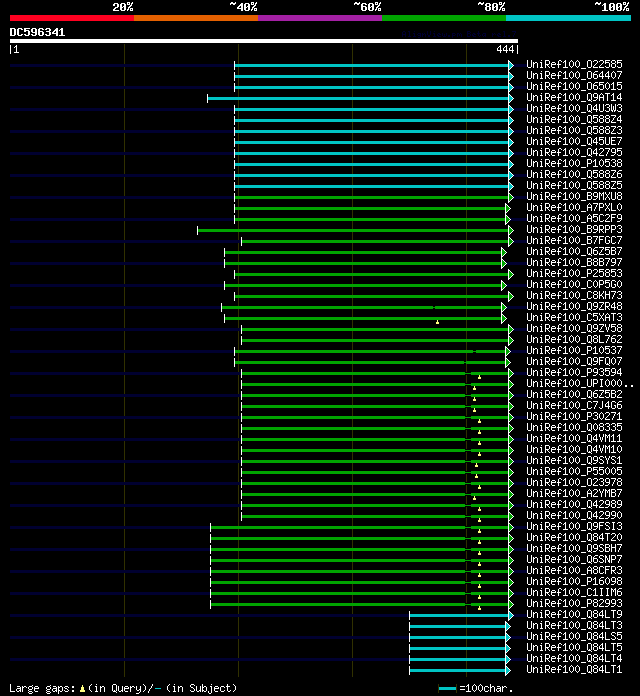The width and height of the screenshot is (640, 696).
Task: Click the arrowhead ending UniRef100_Q6Z5B7 bar
Action: 503,253
